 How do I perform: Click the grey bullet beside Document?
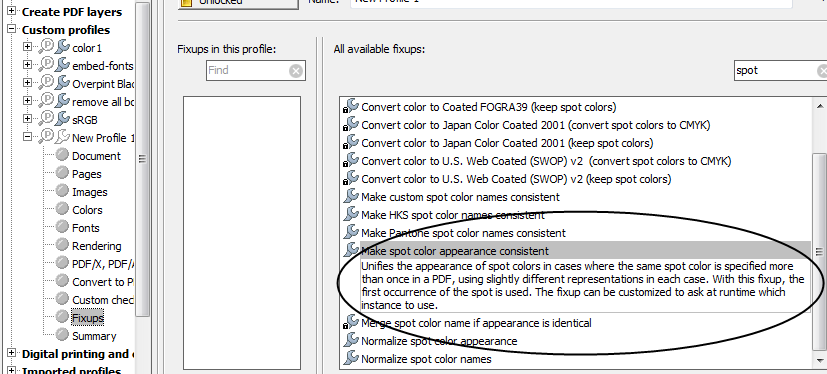tap(63, 155)
